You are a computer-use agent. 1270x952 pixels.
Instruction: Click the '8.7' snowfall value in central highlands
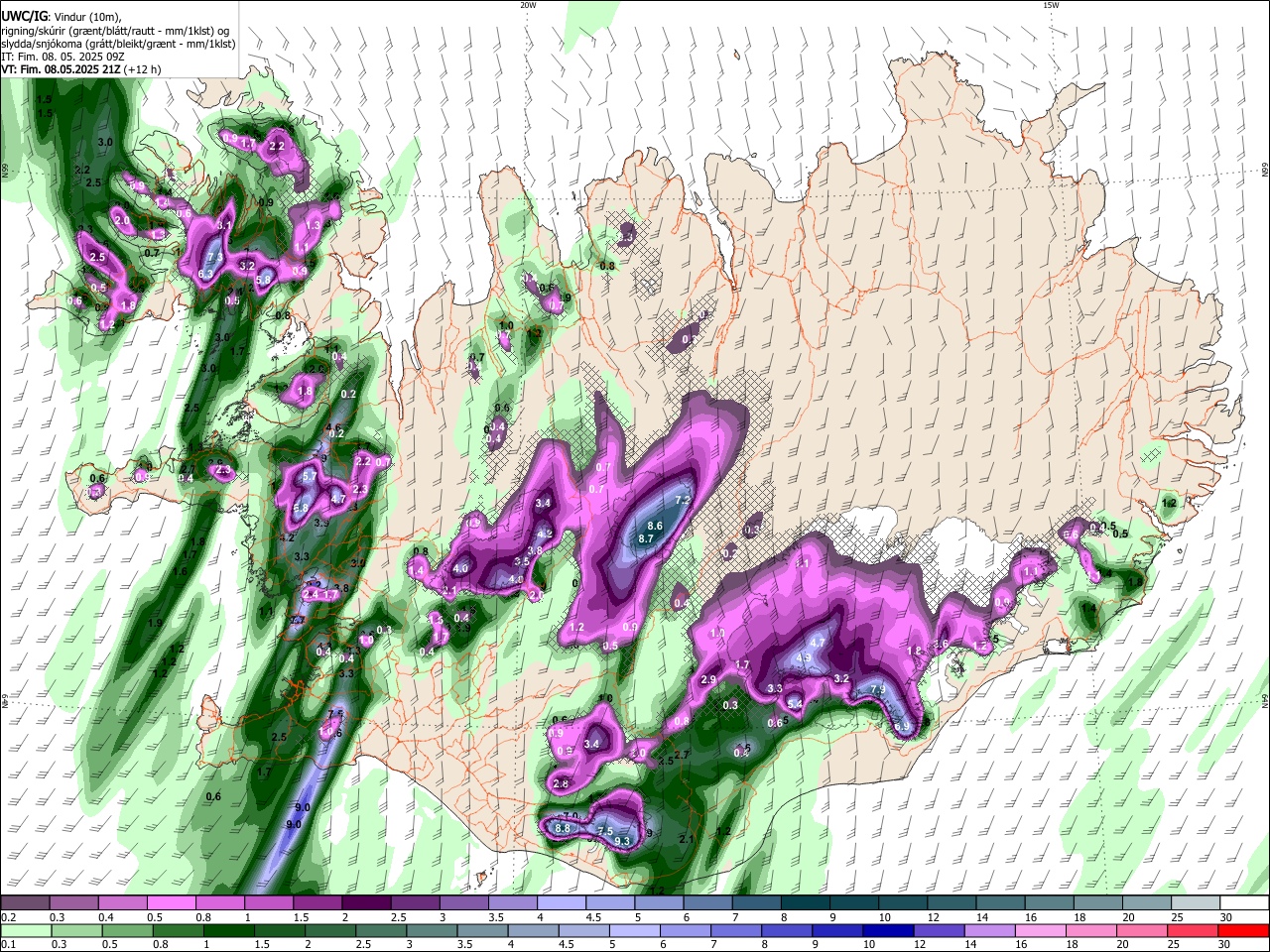click(646, 538)
